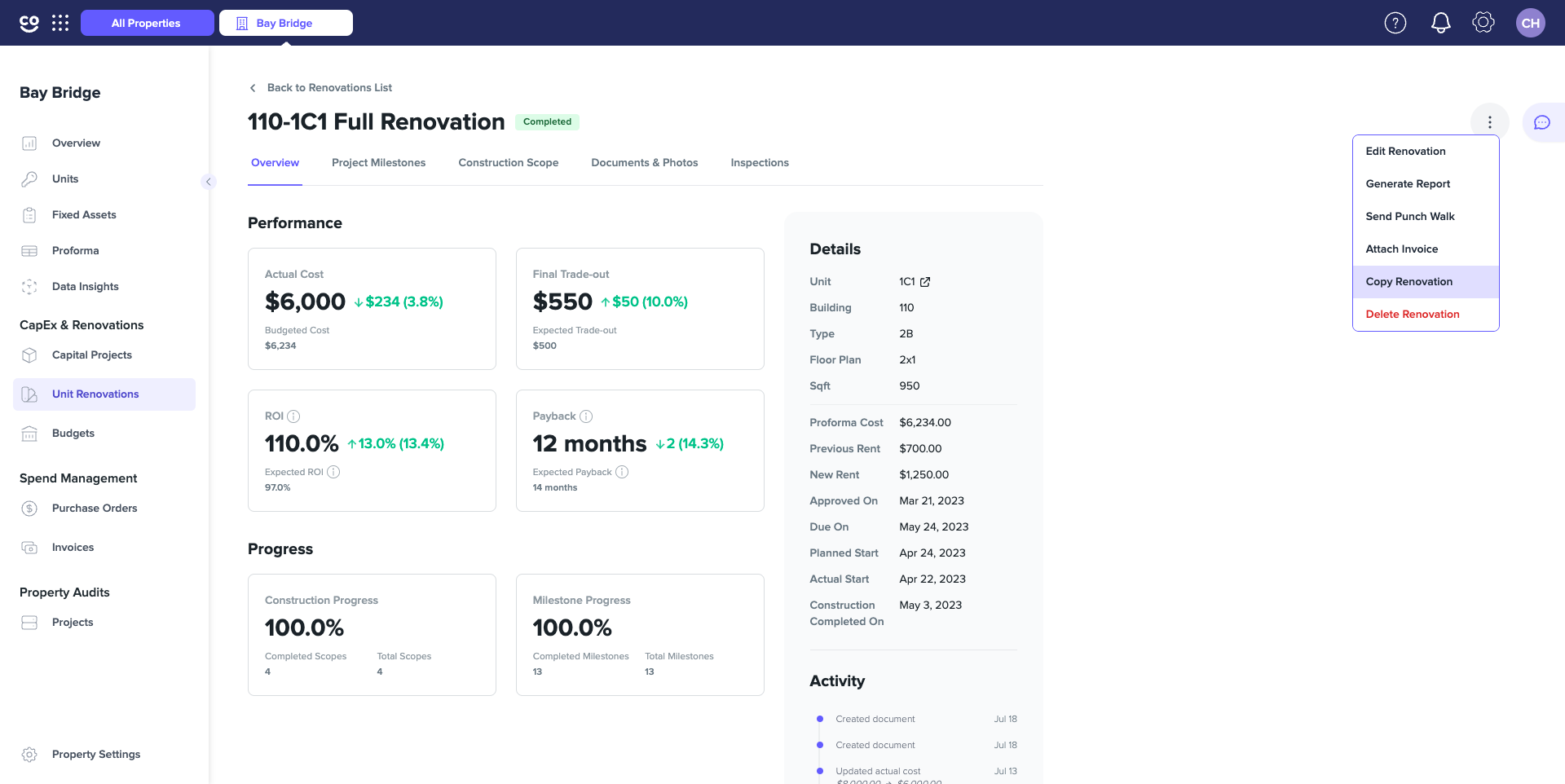Open the chat comments panel icon
Image resolution: width=1565 pixels, height=784 pixels.
[x=1542, y=122]
